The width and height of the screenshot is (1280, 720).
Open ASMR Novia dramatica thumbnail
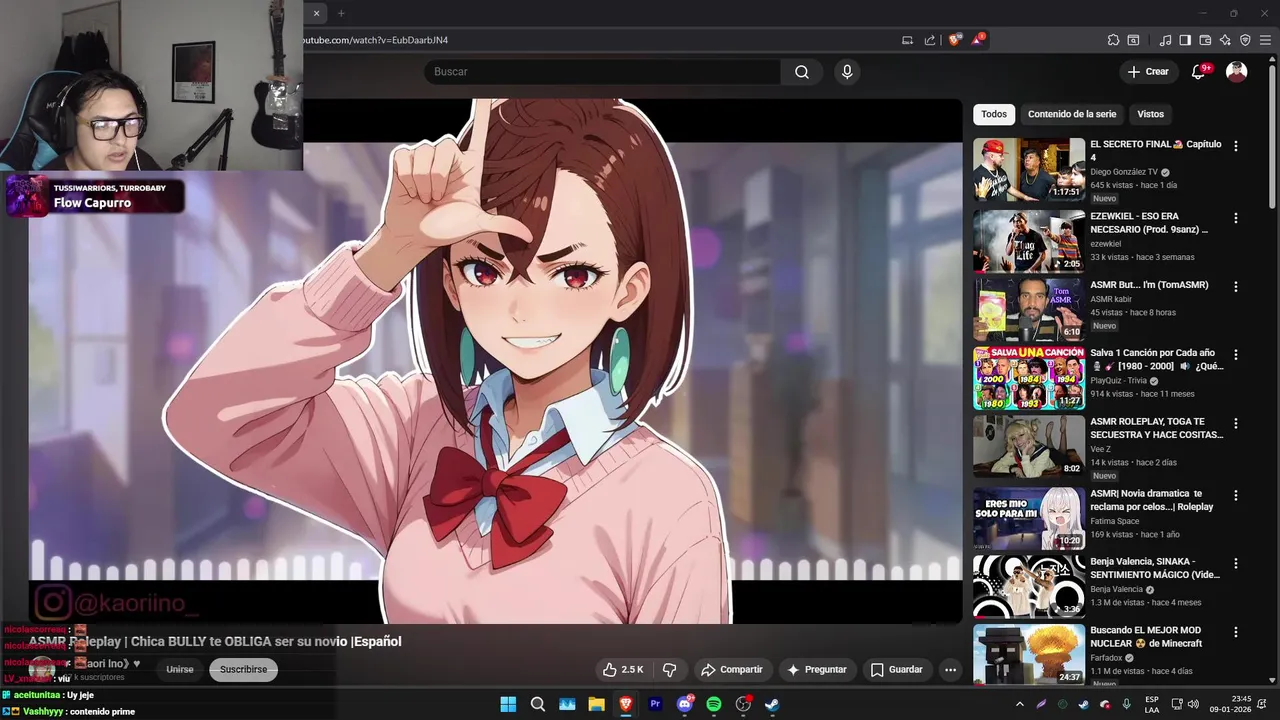pyautogui.click(x=1029, y=518)
